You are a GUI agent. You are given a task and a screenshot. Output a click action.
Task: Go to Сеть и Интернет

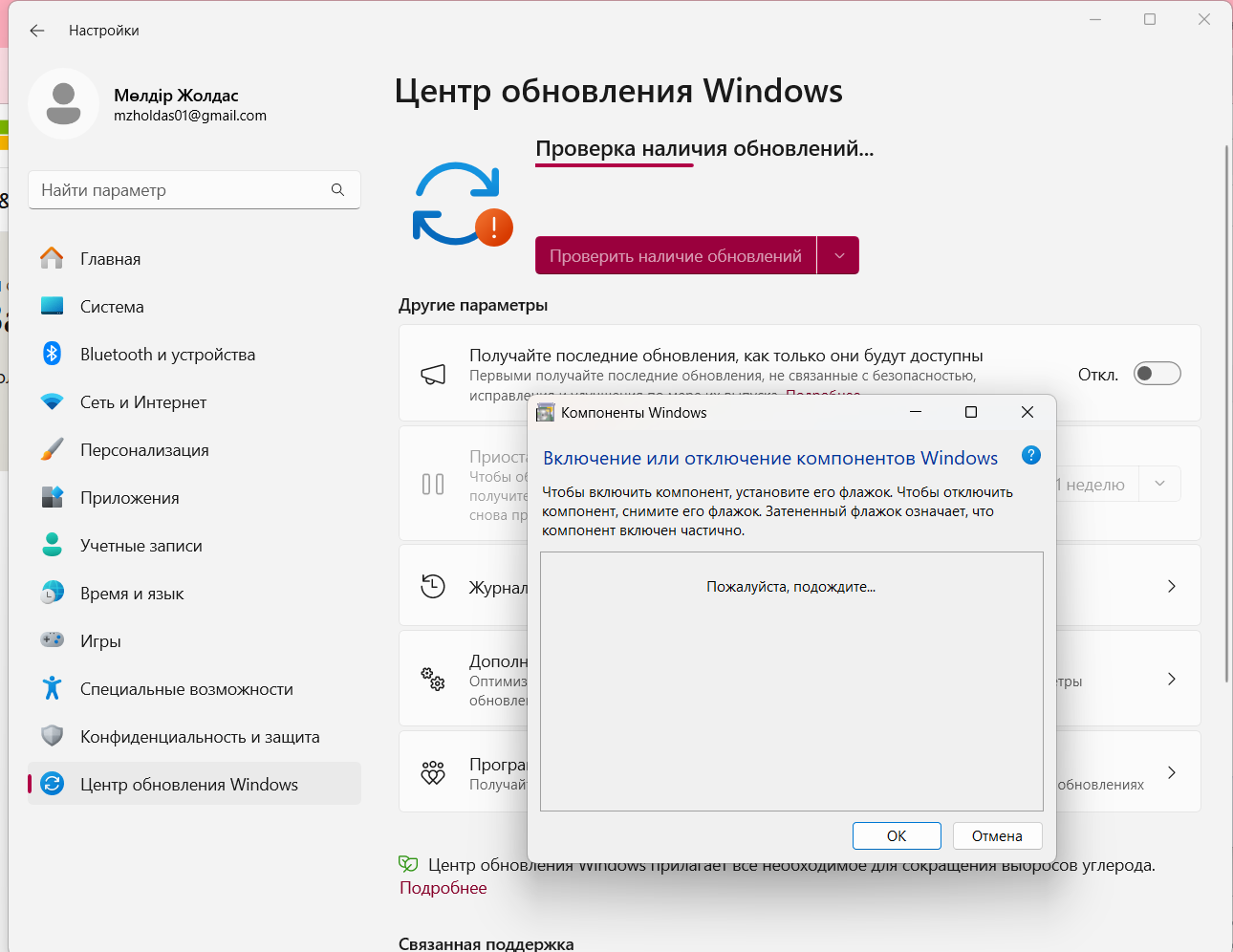tap(195, 402)
